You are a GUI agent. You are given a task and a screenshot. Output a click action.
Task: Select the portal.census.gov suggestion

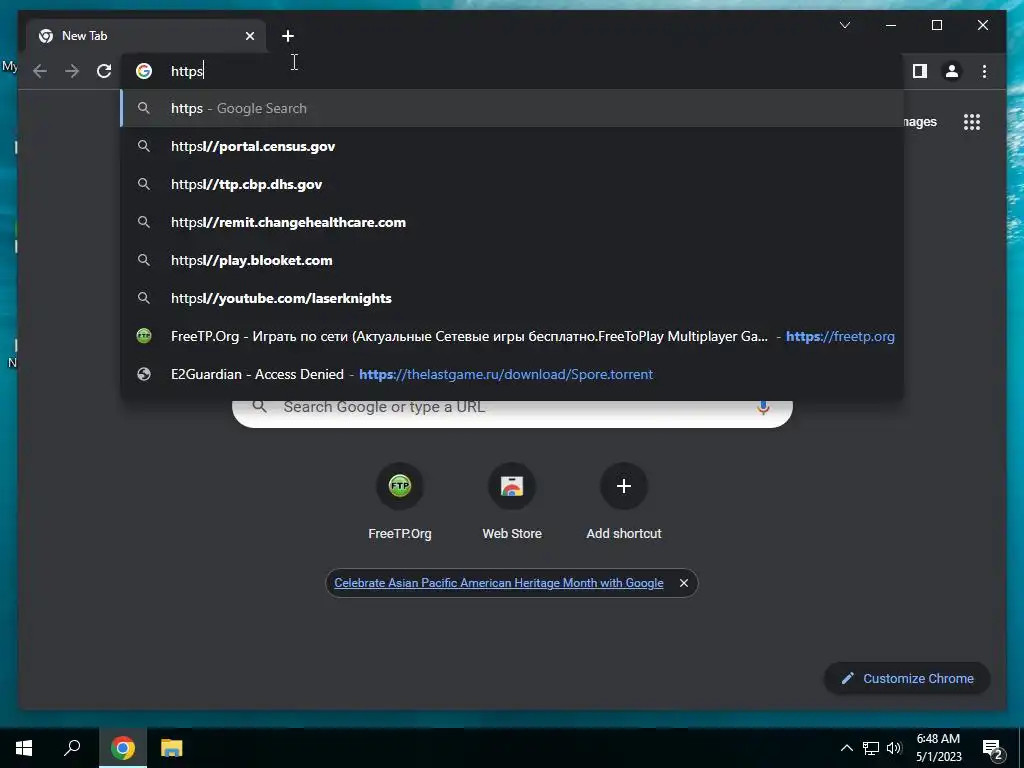512,146
